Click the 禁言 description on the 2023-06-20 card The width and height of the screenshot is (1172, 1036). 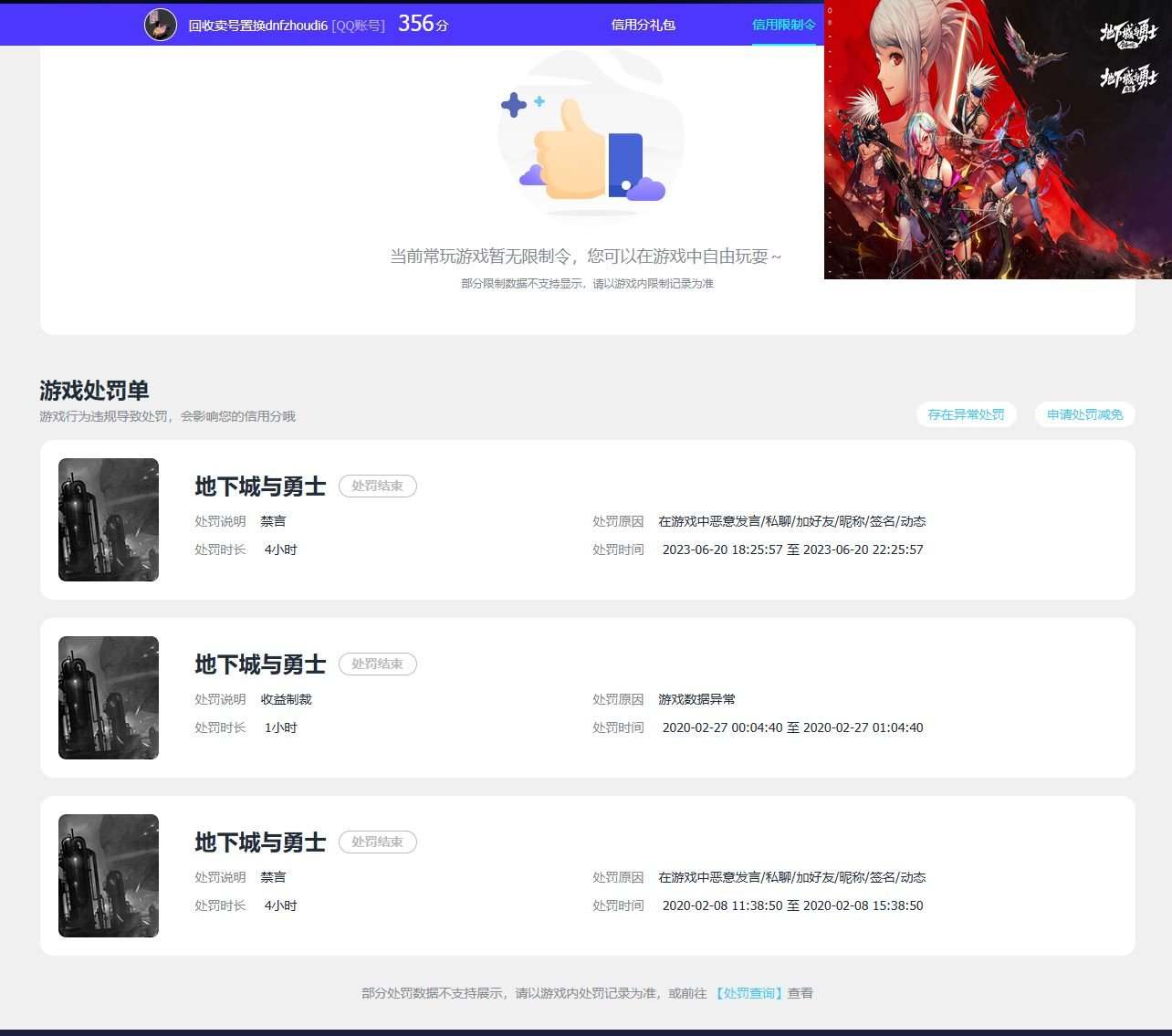pyautogui.click(x=273, y=521)
